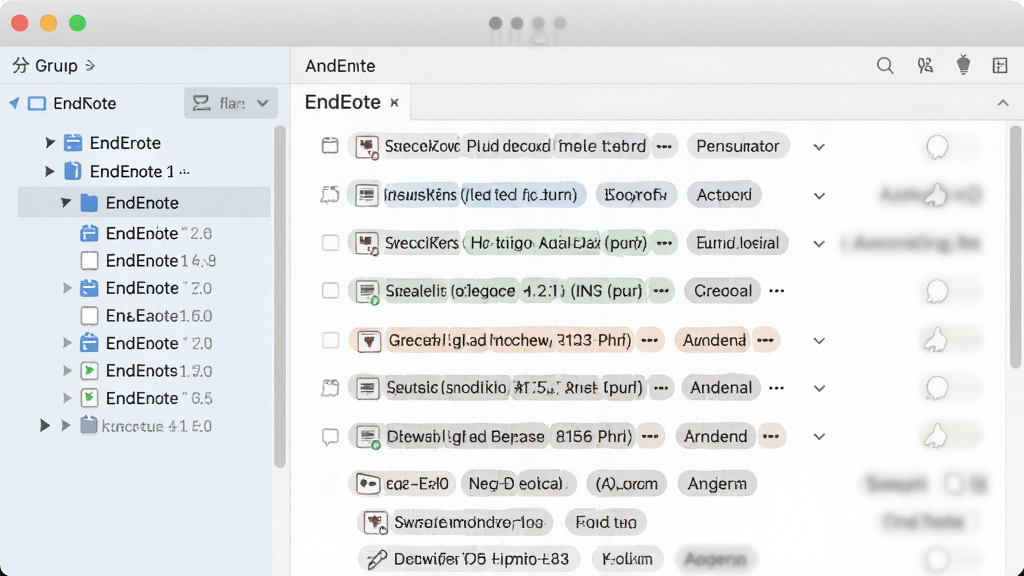This screenshot has width=1024, height=576.
Task: Check the box on the Seutsic row
Action: 330,388
